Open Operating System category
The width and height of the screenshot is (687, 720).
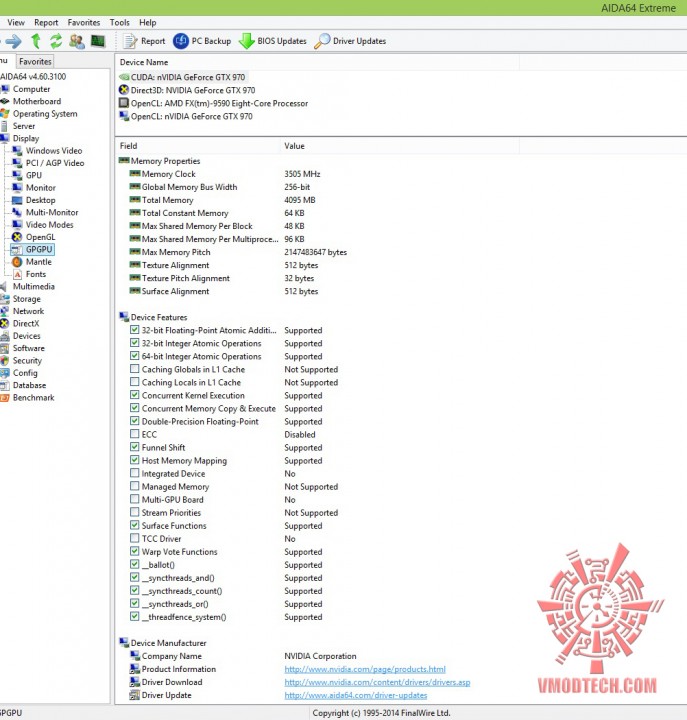[45, 114]
